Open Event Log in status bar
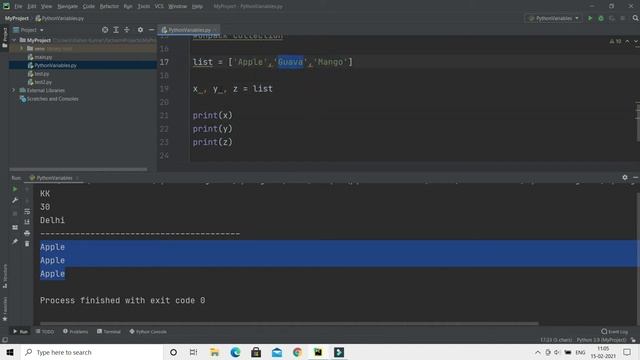Image resolution: width=640 pixels, height=360 pixels. point(615,331)
